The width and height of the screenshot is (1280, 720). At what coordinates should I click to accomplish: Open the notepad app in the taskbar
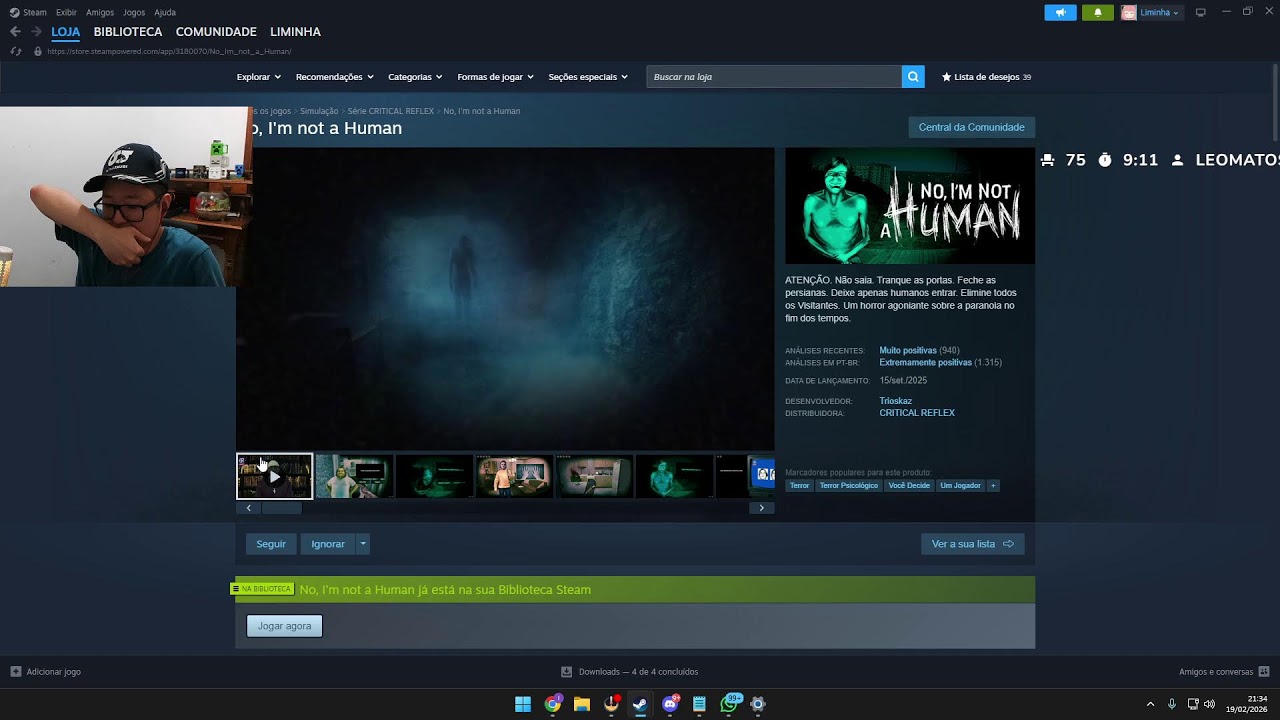699,704
